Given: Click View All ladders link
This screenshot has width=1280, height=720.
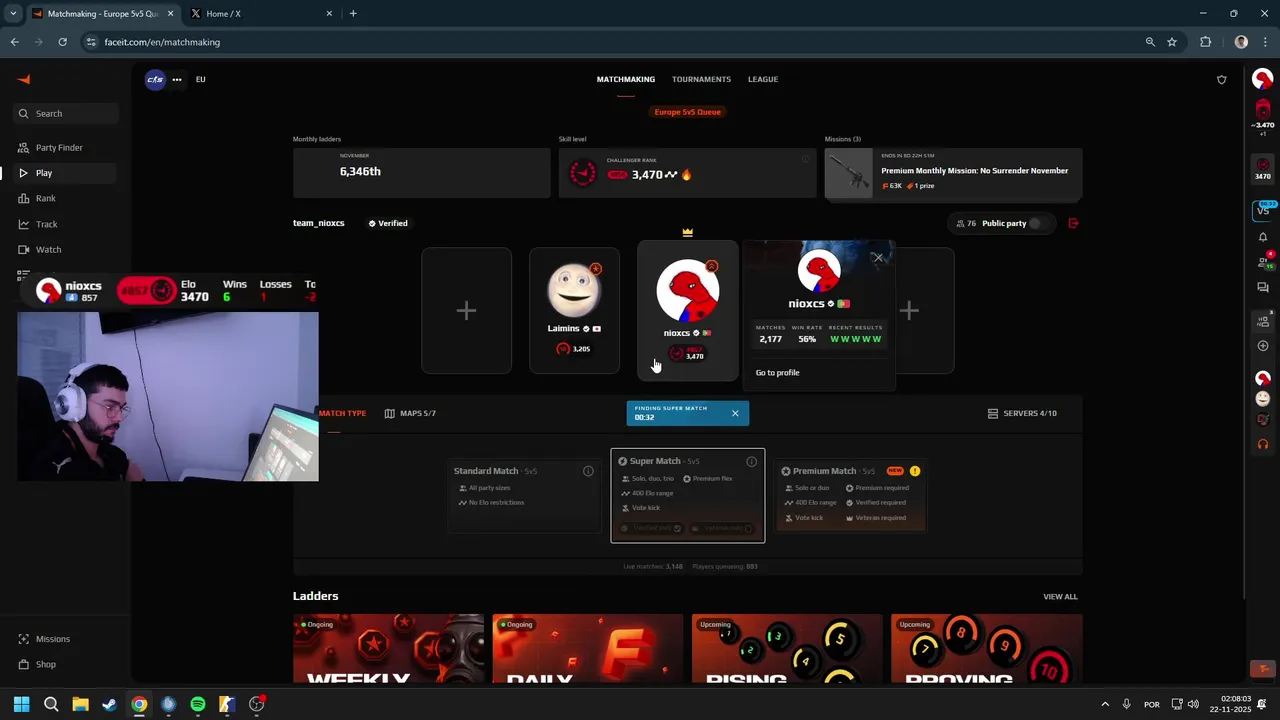Looking at the screenshot, I should tap(1060, 597).
